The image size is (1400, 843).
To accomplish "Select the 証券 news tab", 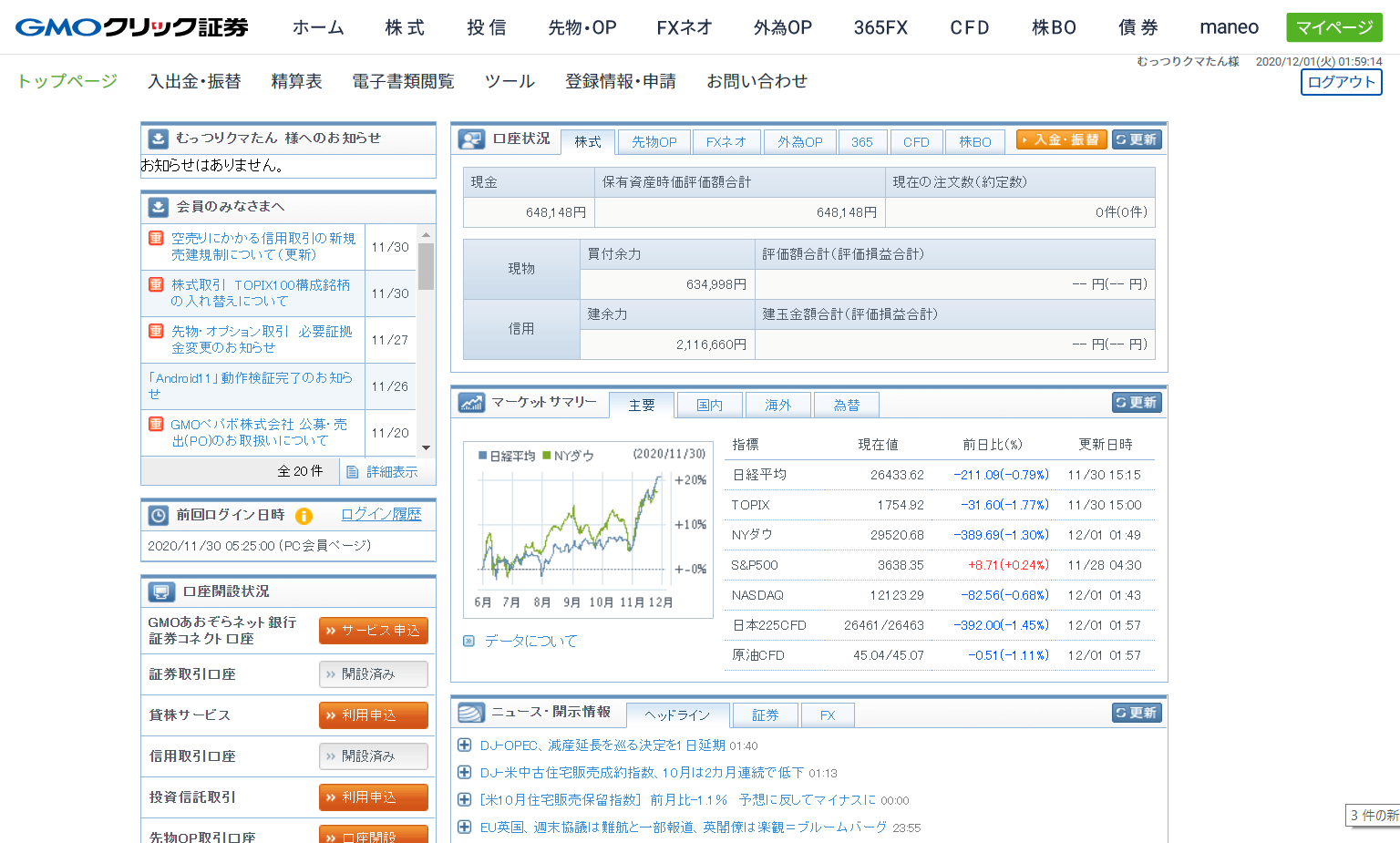I will click(765, 715).
